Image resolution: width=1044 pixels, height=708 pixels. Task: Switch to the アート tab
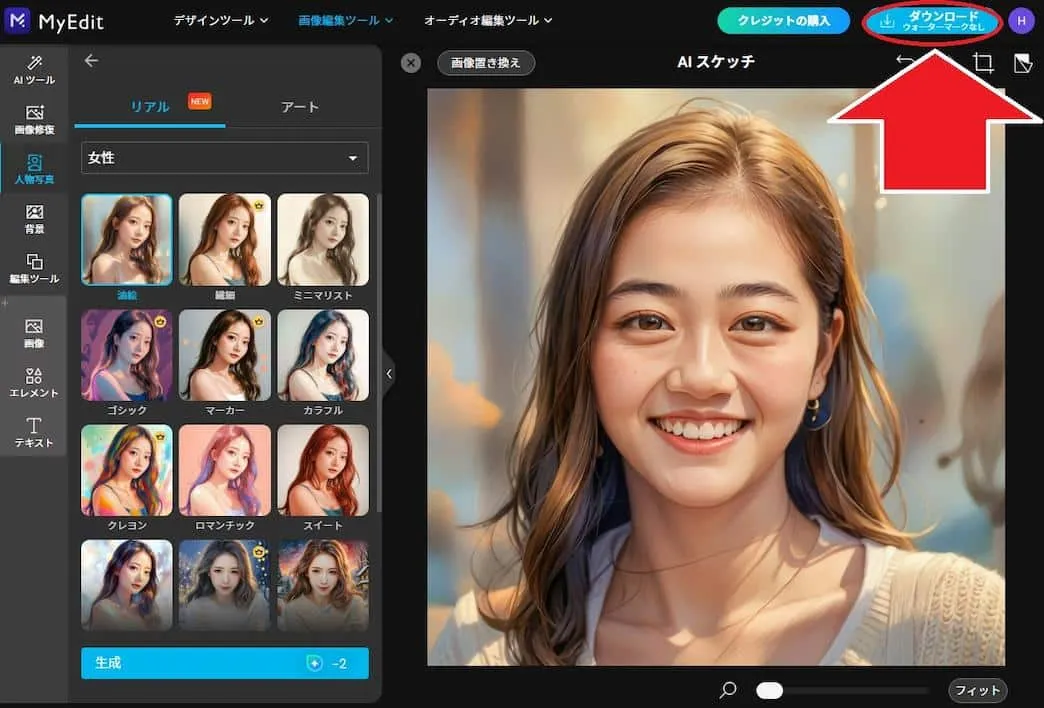pos(299,107)
